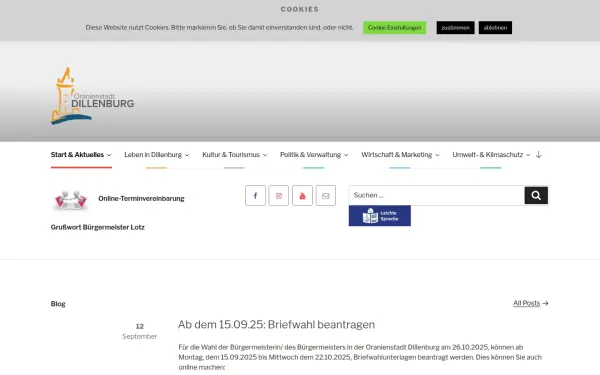Expand the Umwelt- & Klimaschutz chevron

tap(528, 155)
